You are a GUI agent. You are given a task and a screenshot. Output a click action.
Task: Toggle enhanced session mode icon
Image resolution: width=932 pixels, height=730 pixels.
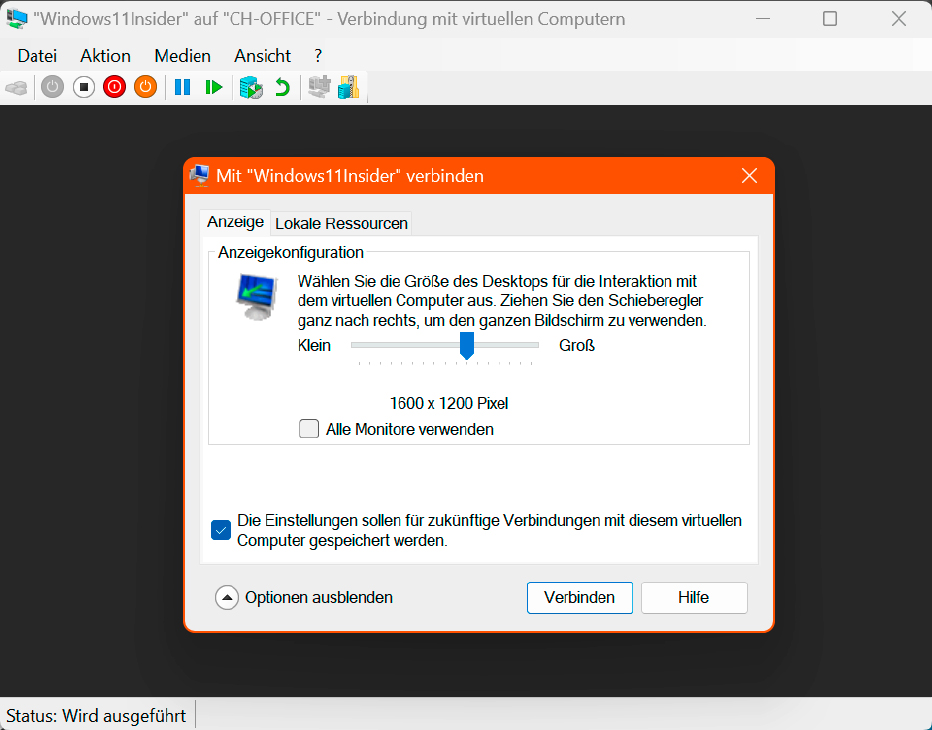319,87
